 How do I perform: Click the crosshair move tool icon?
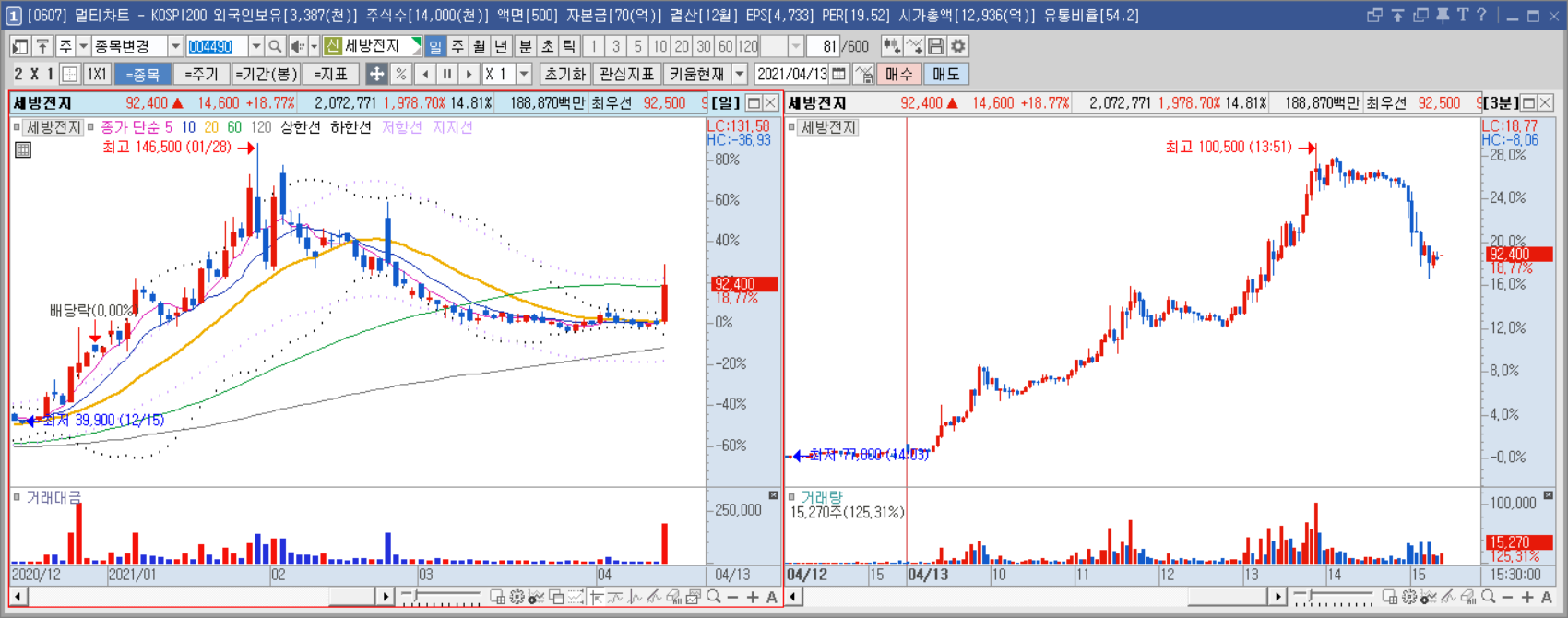point(376,74)
